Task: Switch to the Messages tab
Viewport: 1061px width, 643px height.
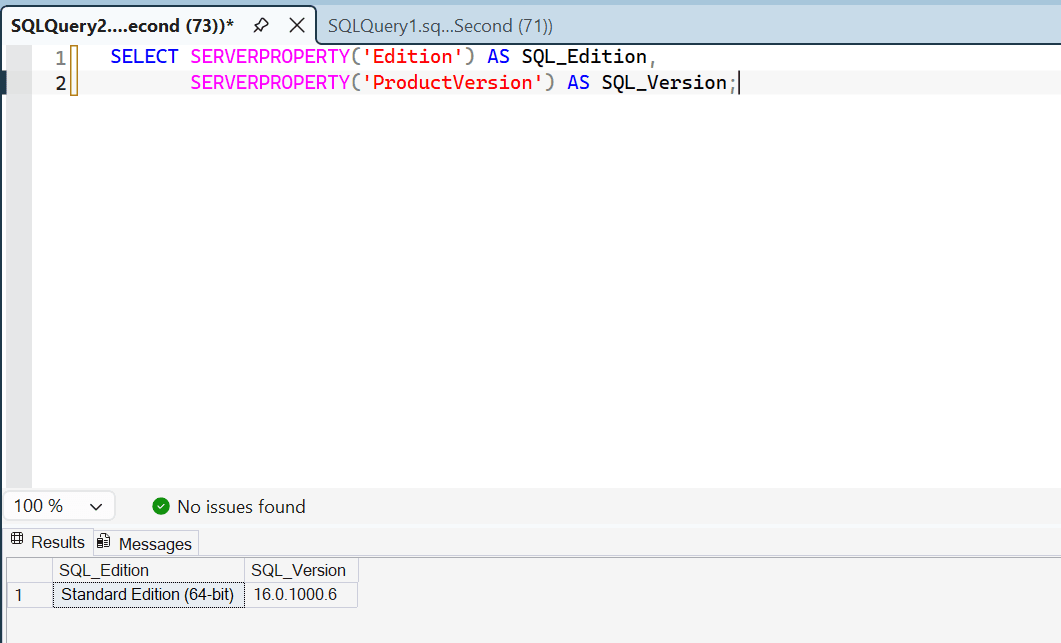Action: (146, 544)
